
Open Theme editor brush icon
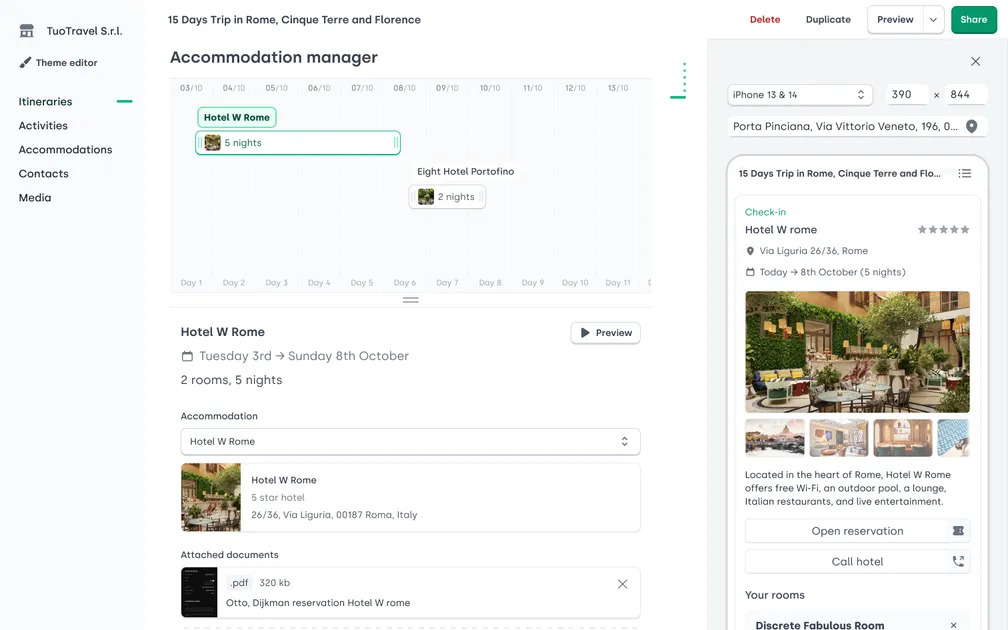pyautogui.click(x=25, y=63)
